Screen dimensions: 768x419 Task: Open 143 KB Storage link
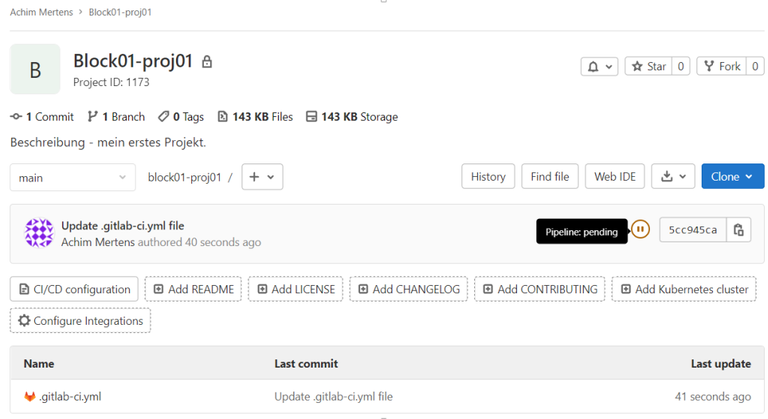point(352,117)
